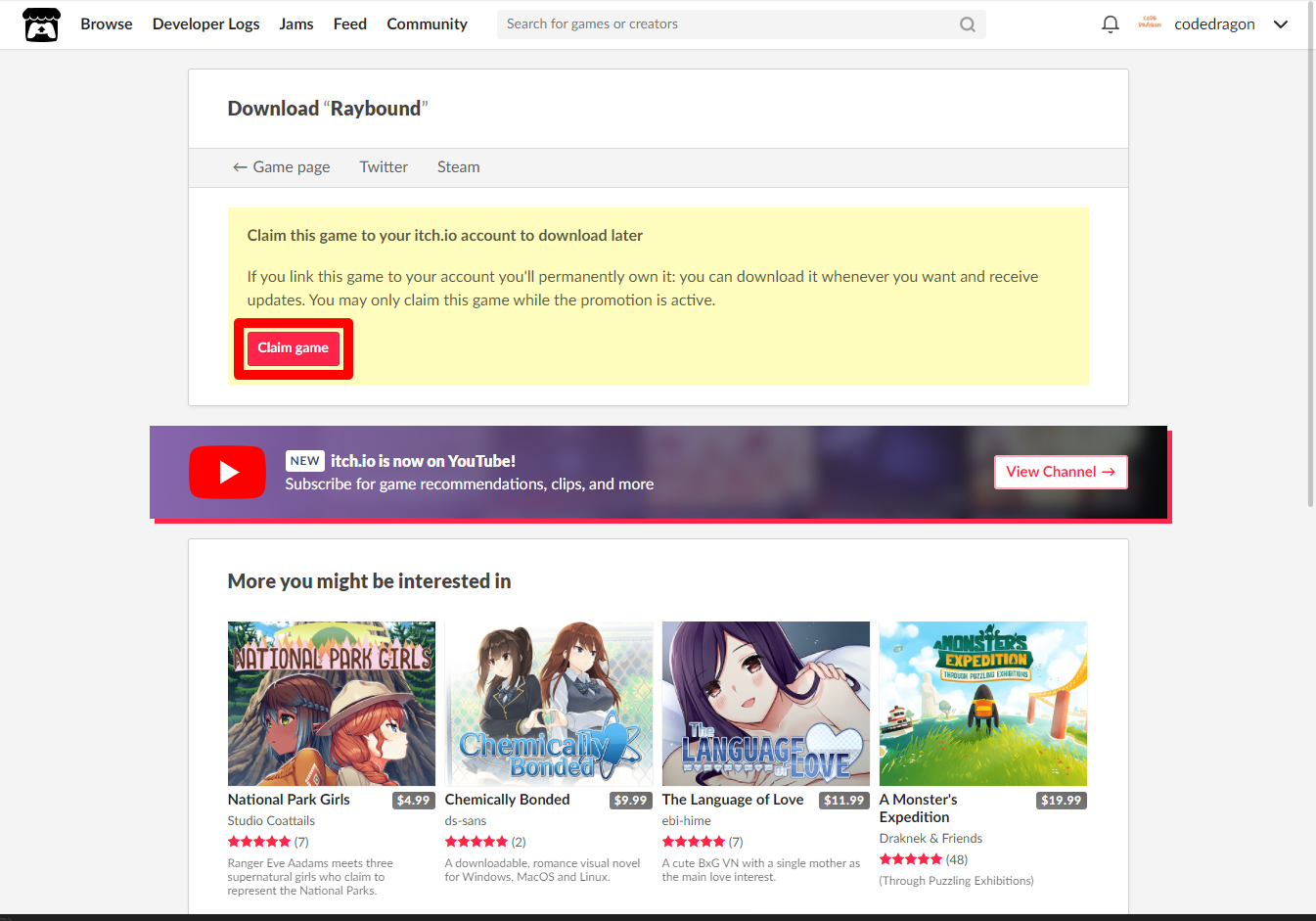This screenshot has height=921, width=1316.
Task: Click the NEW badge on banner
Action: [x=304, y=461]
